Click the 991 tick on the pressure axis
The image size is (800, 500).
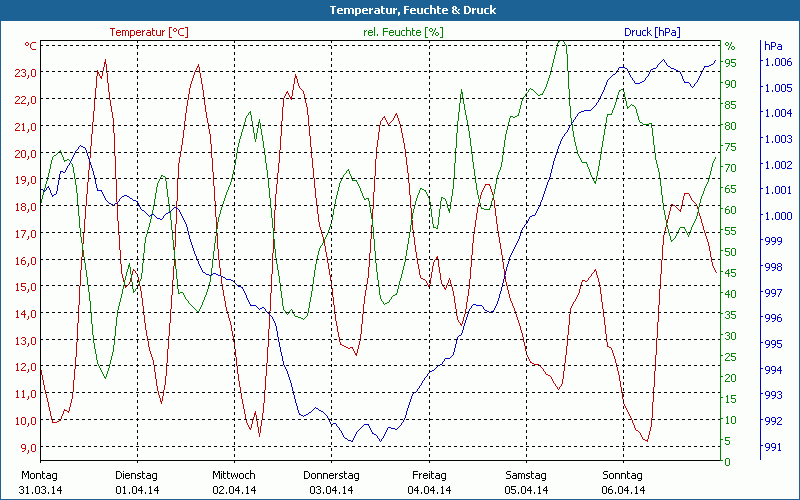point(773,446)
